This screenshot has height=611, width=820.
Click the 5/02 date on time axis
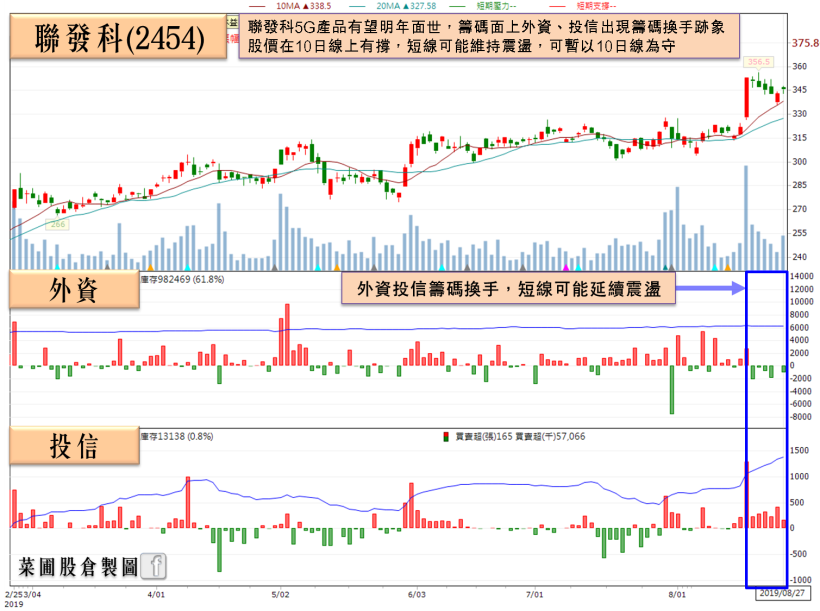(280, 595)
